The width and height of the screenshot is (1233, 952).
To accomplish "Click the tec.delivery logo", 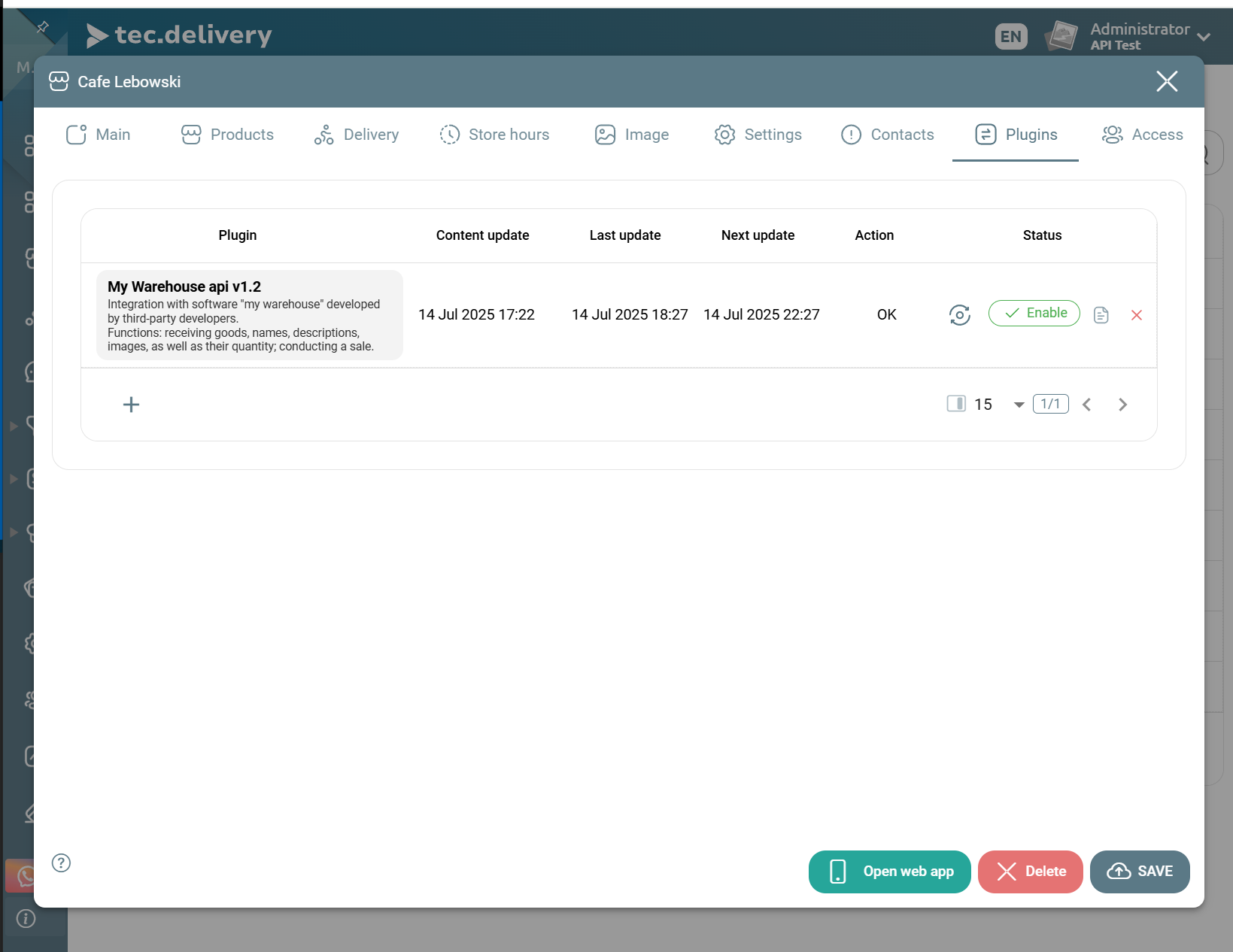I will pos(178,35).
